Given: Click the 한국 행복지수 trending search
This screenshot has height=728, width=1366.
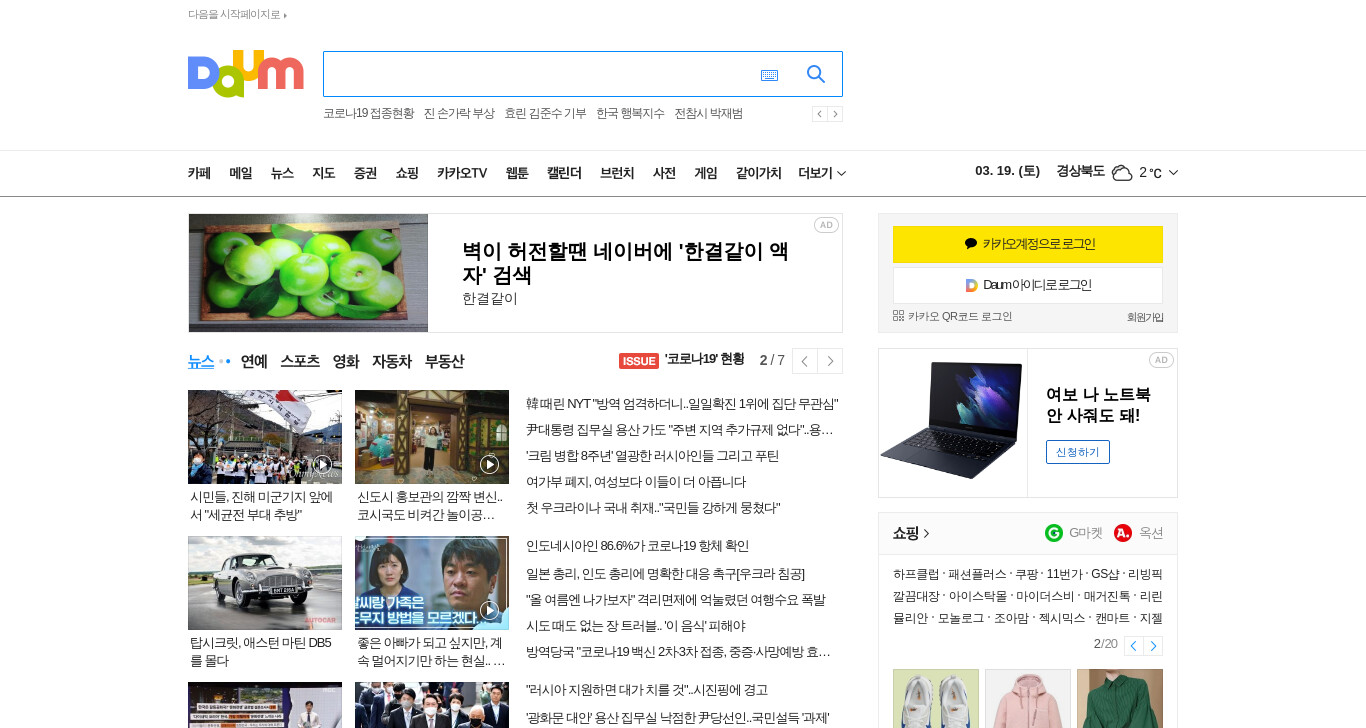Looking at the screenshot, I should click(630, 113).
